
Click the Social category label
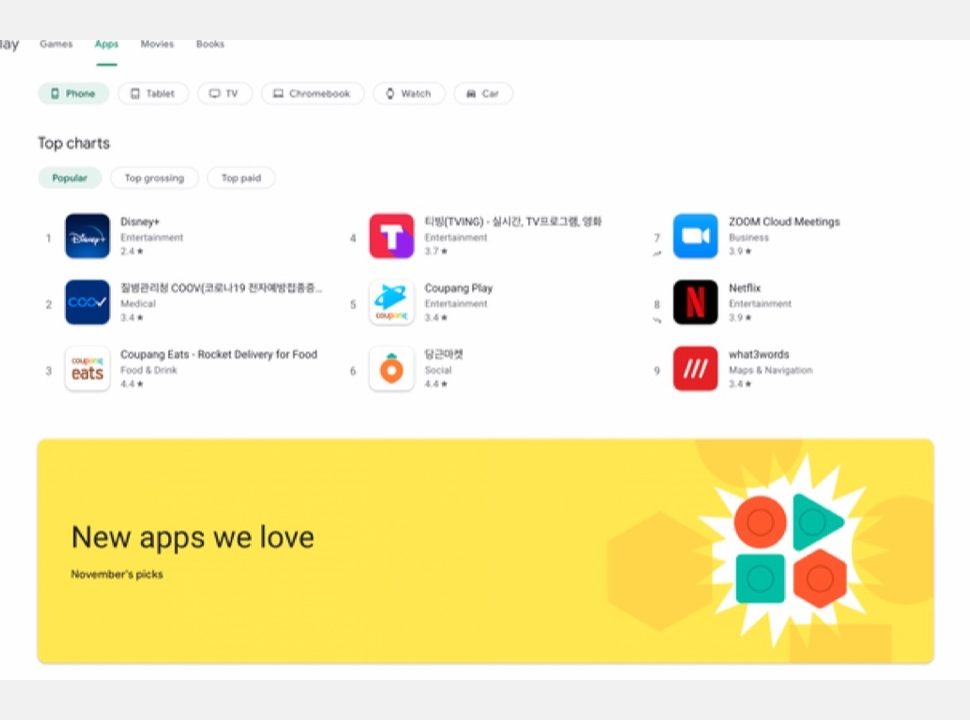click(438, 370)
